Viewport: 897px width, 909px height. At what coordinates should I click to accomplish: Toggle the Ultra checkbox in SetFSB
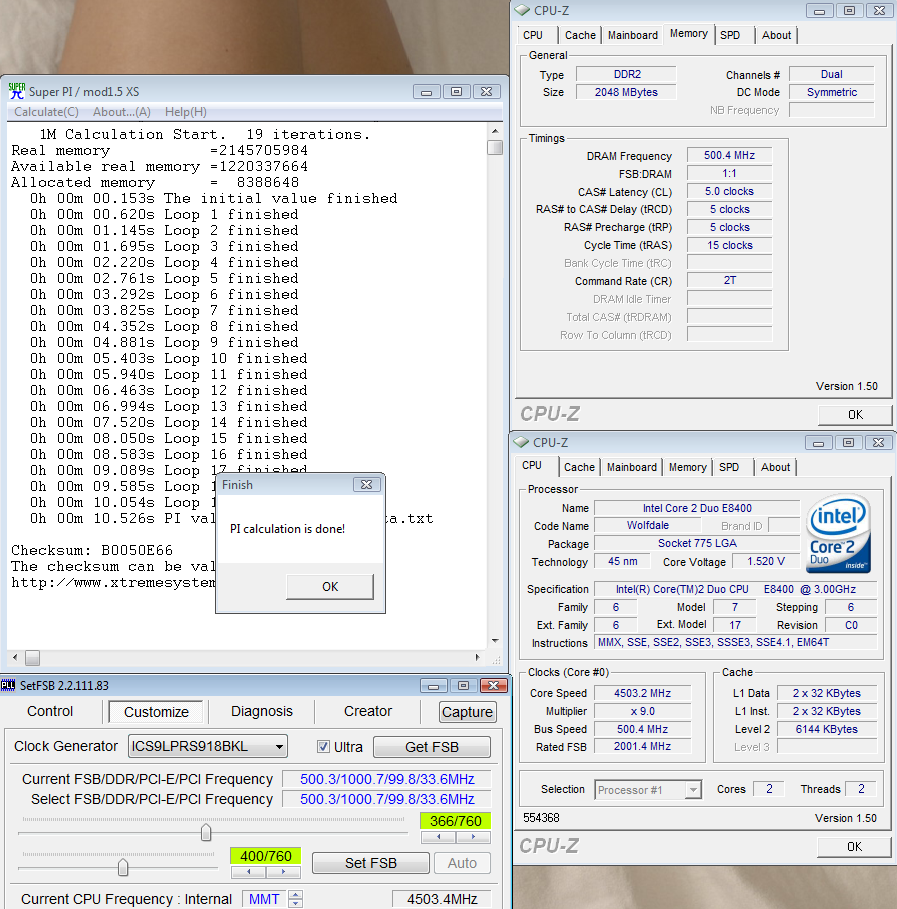(x=324, y=747)
